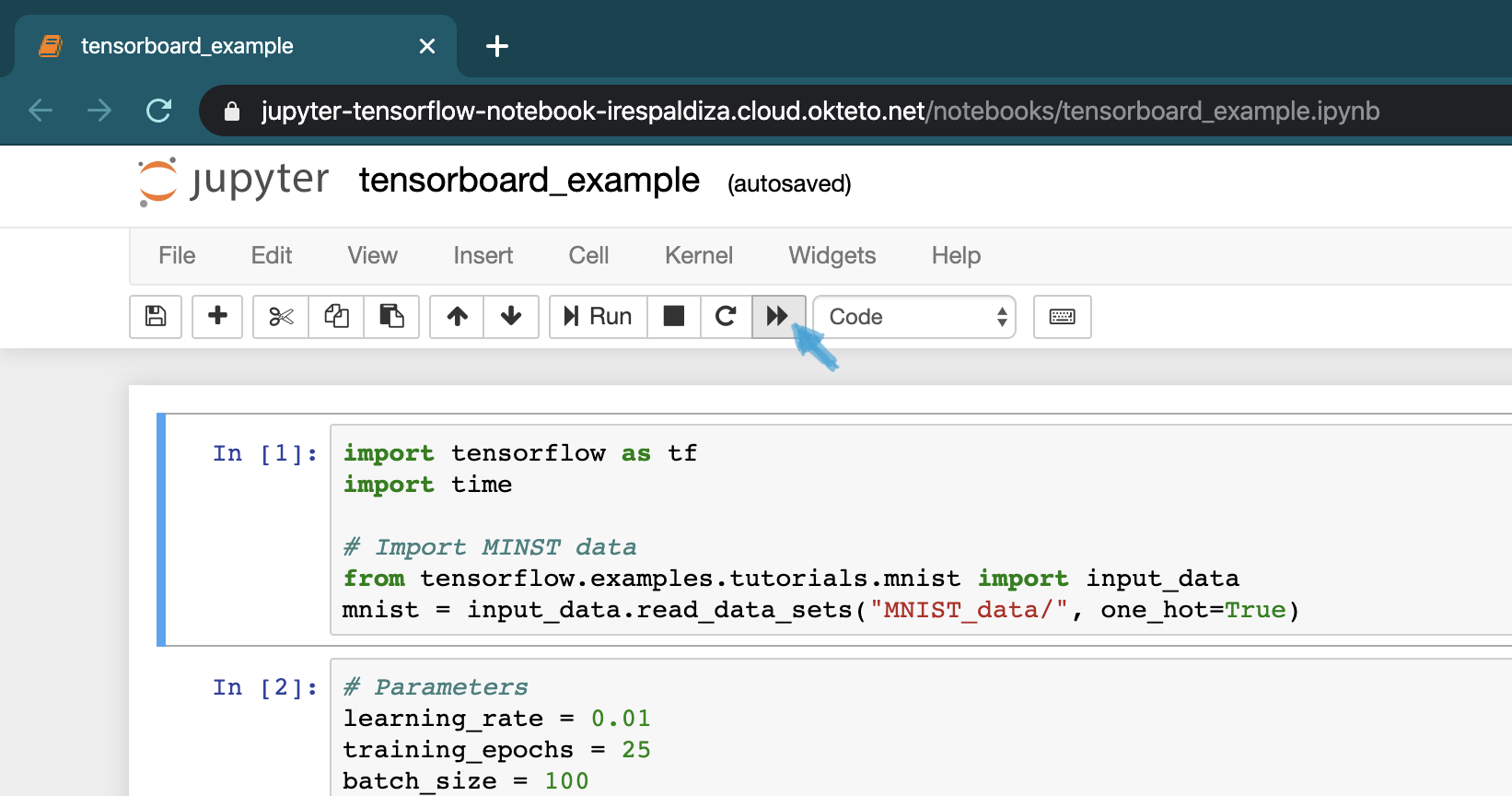Screen dimensions: 1512x796
Task: Select the tensorboard_example browser tab
Action: click(236, 46)
